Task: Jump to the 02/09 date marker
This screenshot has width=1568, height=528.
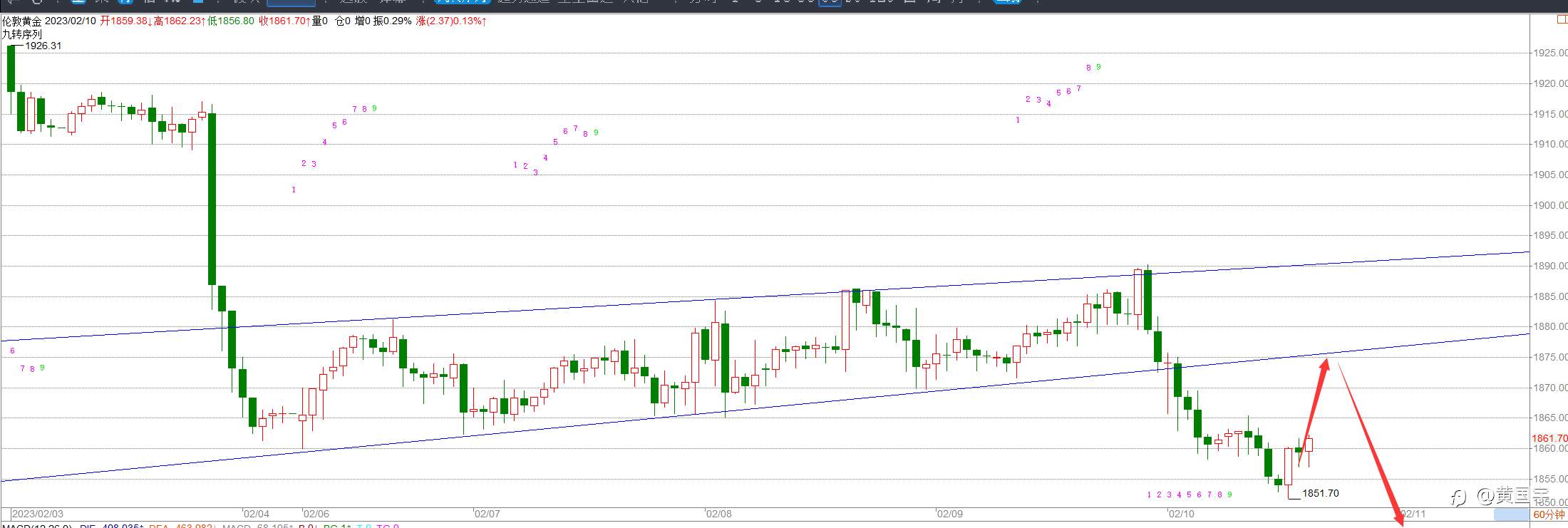Action: coord(949,514)
